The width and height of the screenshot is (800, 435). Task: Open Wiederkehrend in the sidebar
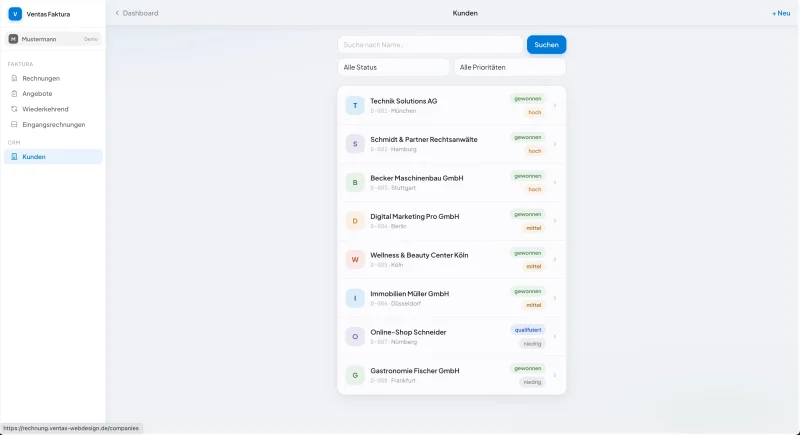pos(53,109)
